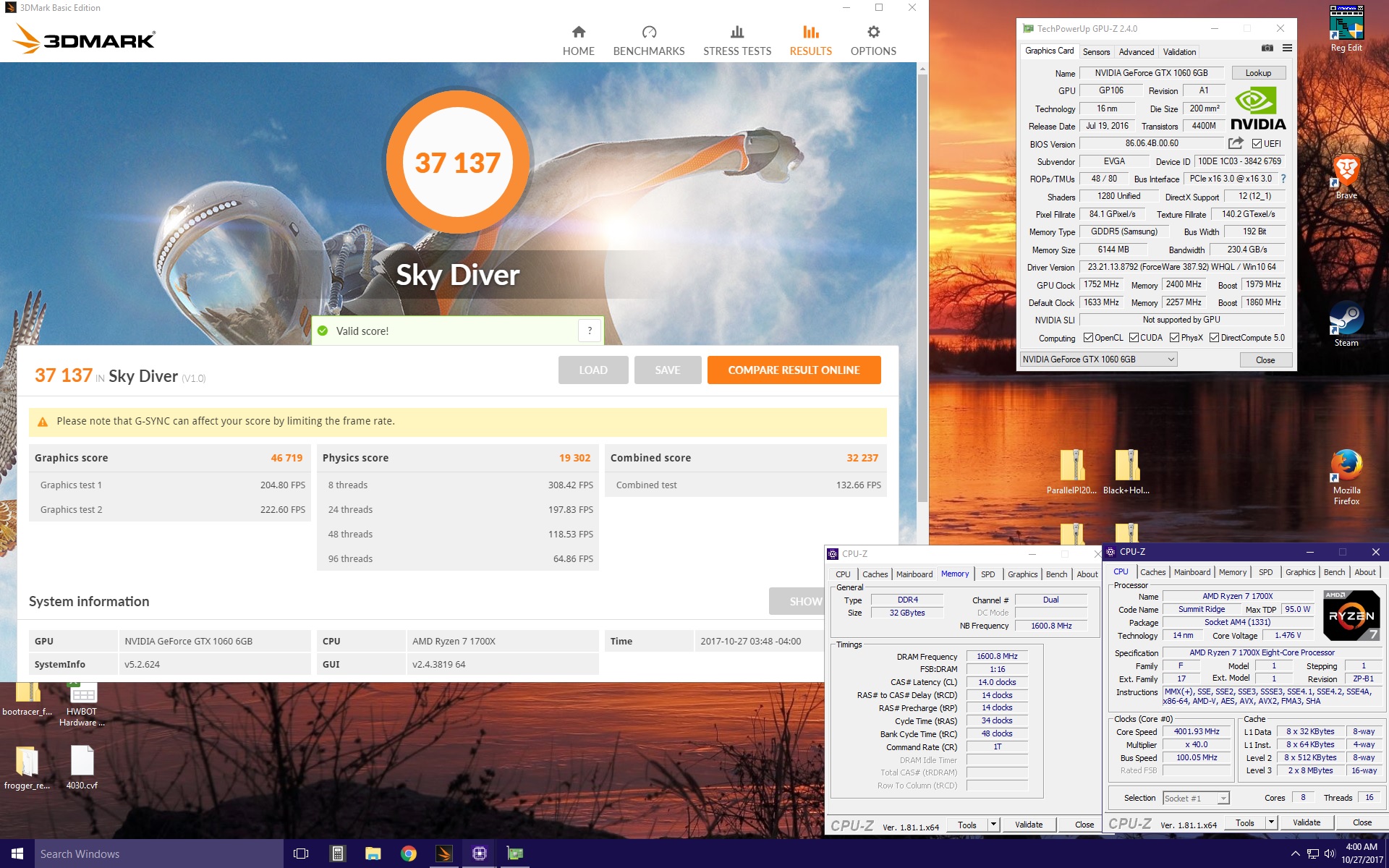Toggle the DirectCompute 5.0 checkbox
Viewport: 1389px width, 868px height.
click(x=1215, y=338)
